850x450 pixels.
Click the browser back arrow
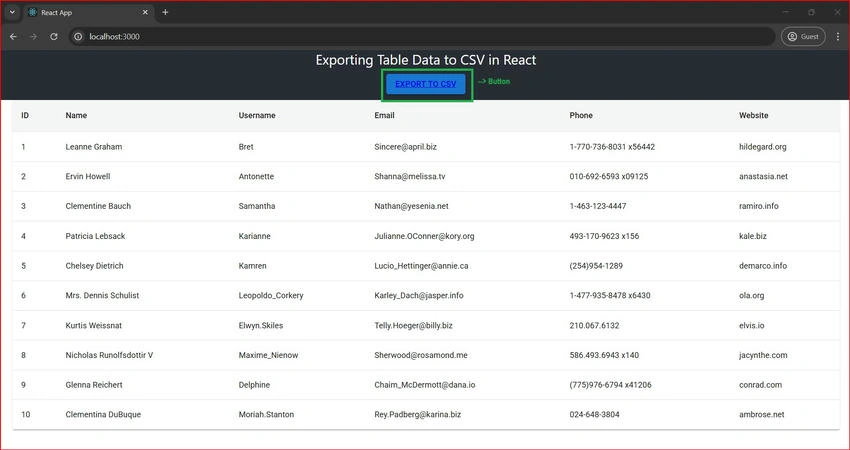[14, 36]
